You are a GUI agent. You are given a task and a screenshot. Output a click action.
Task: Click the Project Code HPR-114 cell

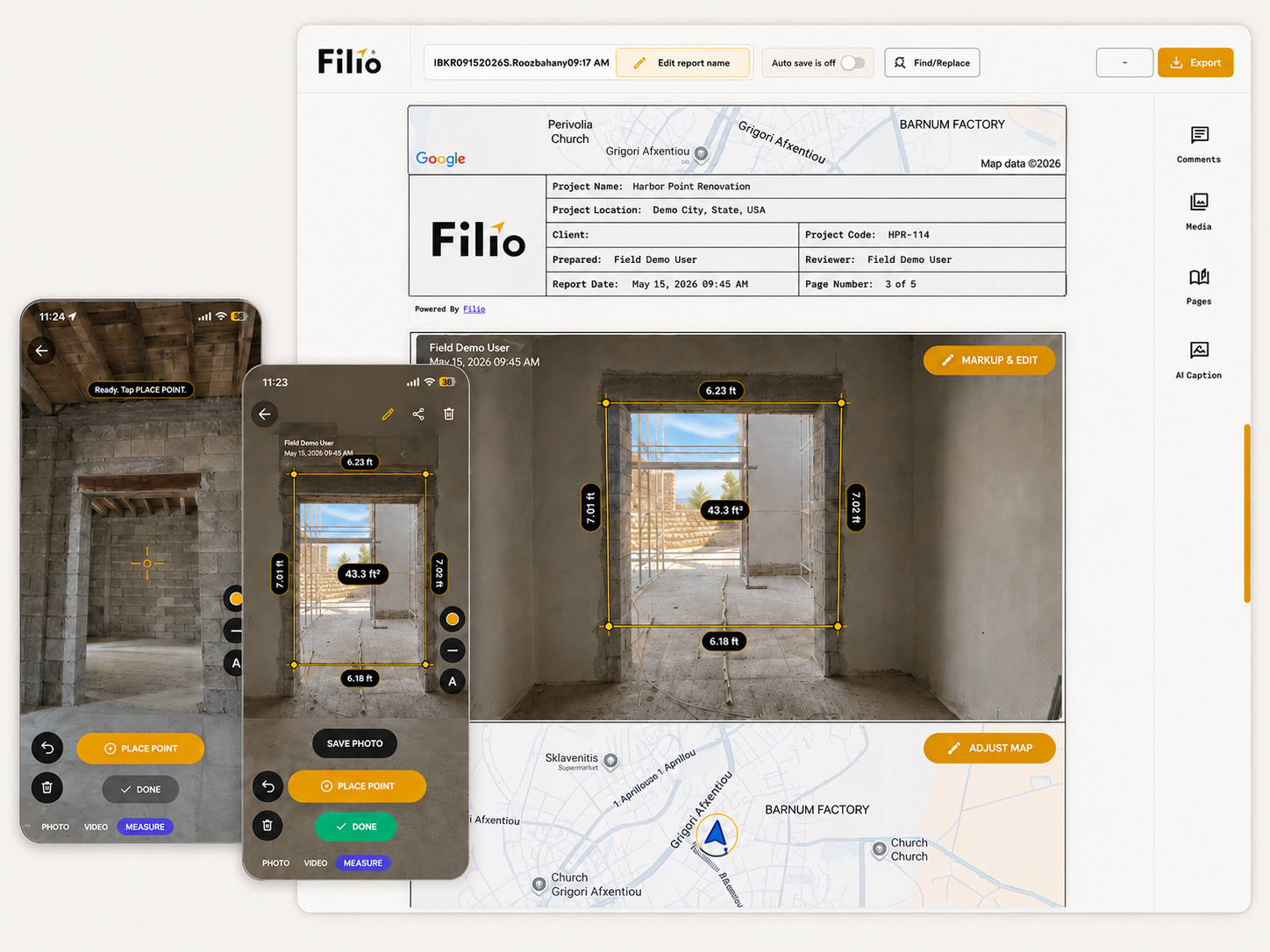click(932, 235)
